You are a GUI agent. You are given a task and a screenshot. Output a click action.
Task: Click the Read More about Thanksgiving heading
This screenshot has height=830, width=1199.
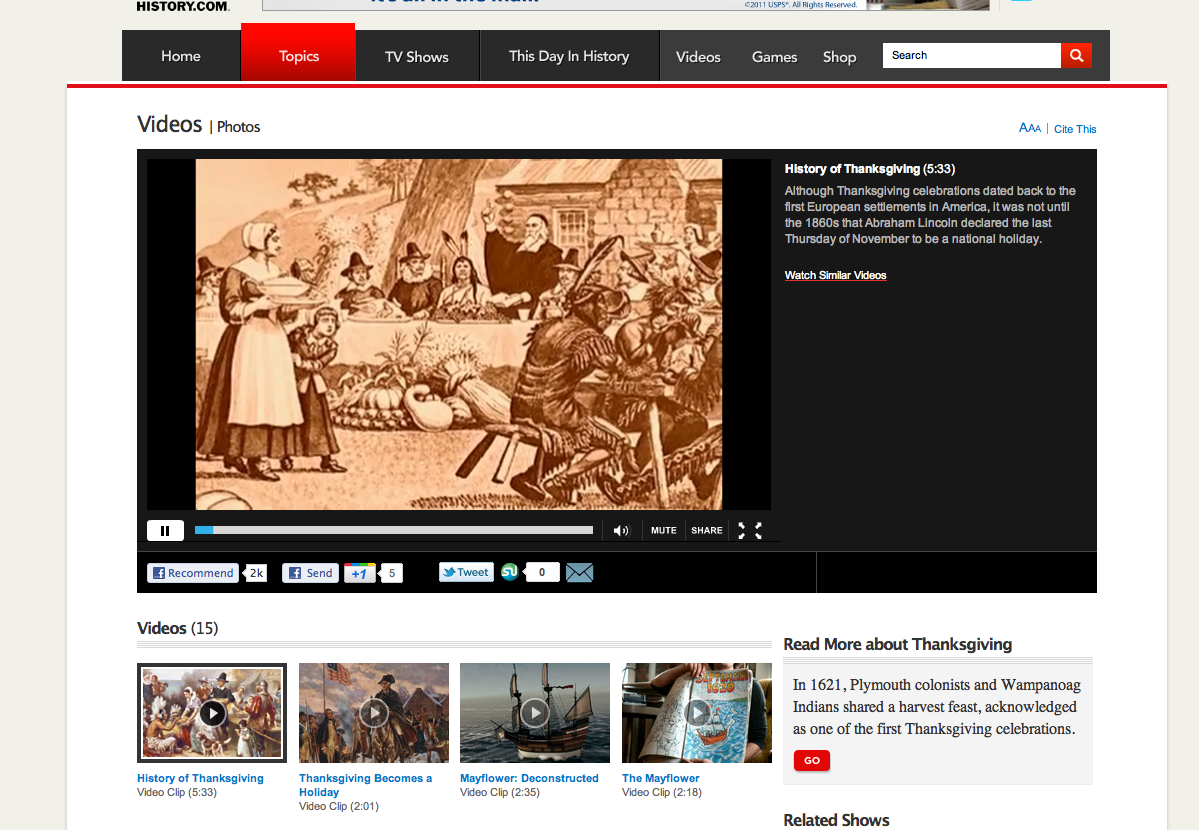coord(898,645)
